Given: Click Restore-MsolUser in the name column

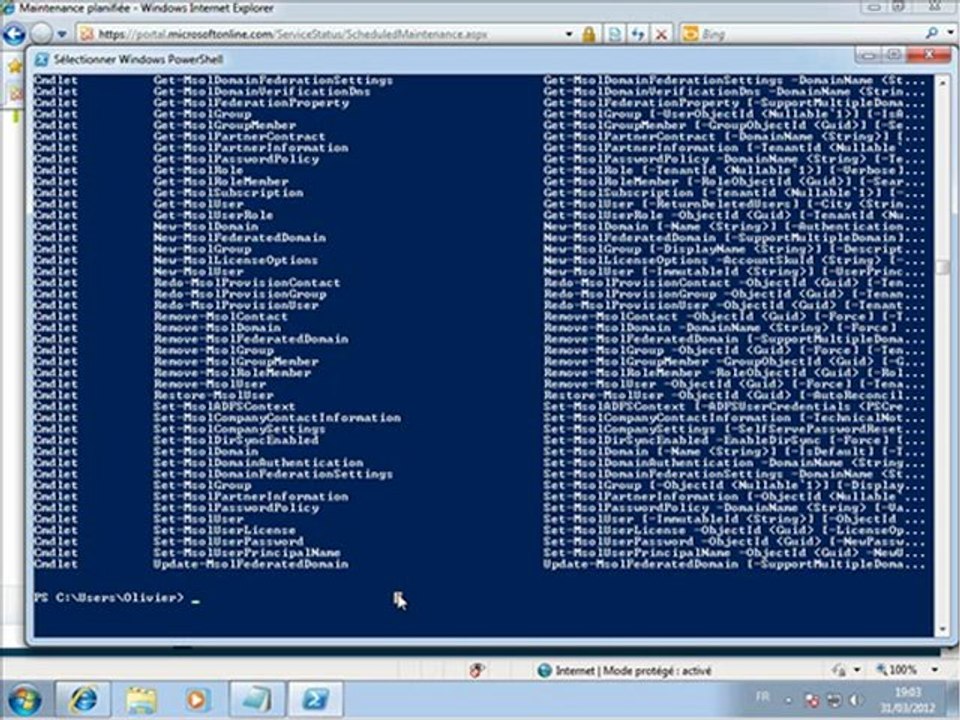Looking at the screenshot, I should tap(213, 396).
